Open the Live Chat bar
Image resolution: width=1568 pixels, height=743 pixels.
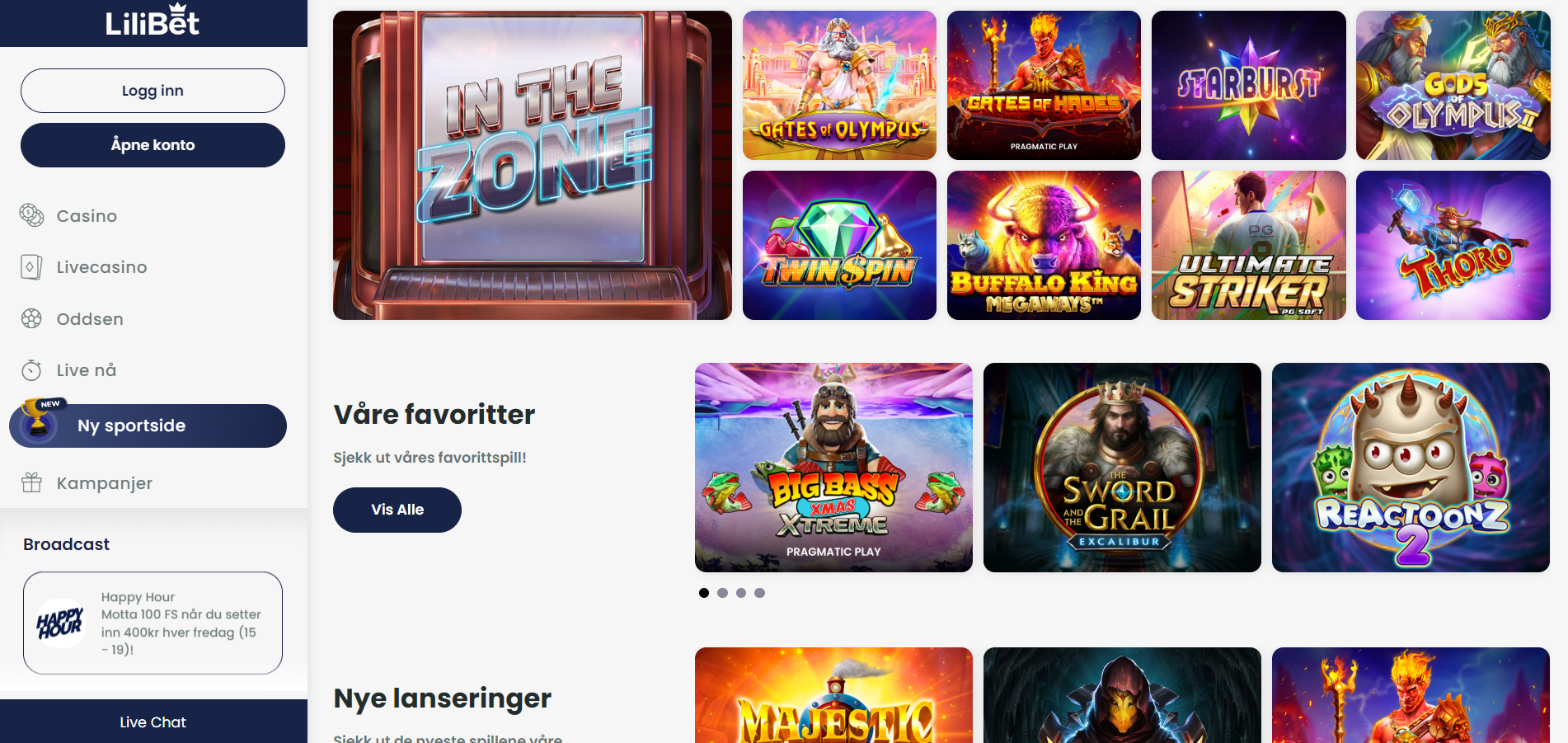(x=153, y=722)
